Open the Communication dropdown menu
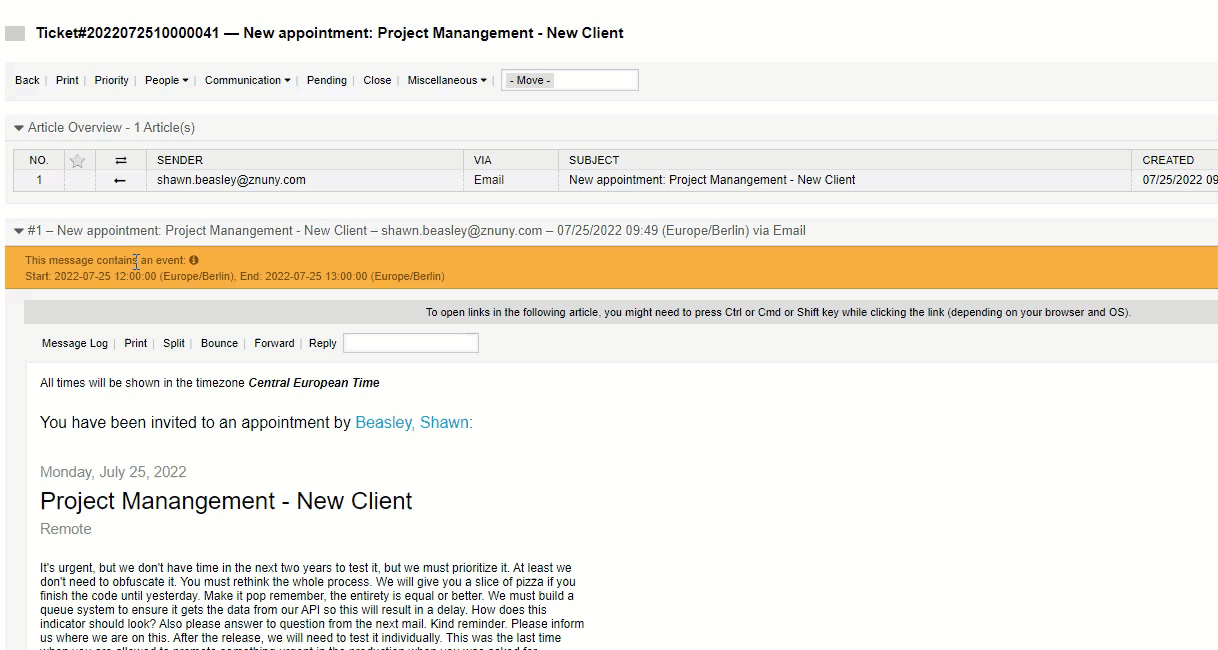The height and width of the screenshot is (650, 1218). 247,80
